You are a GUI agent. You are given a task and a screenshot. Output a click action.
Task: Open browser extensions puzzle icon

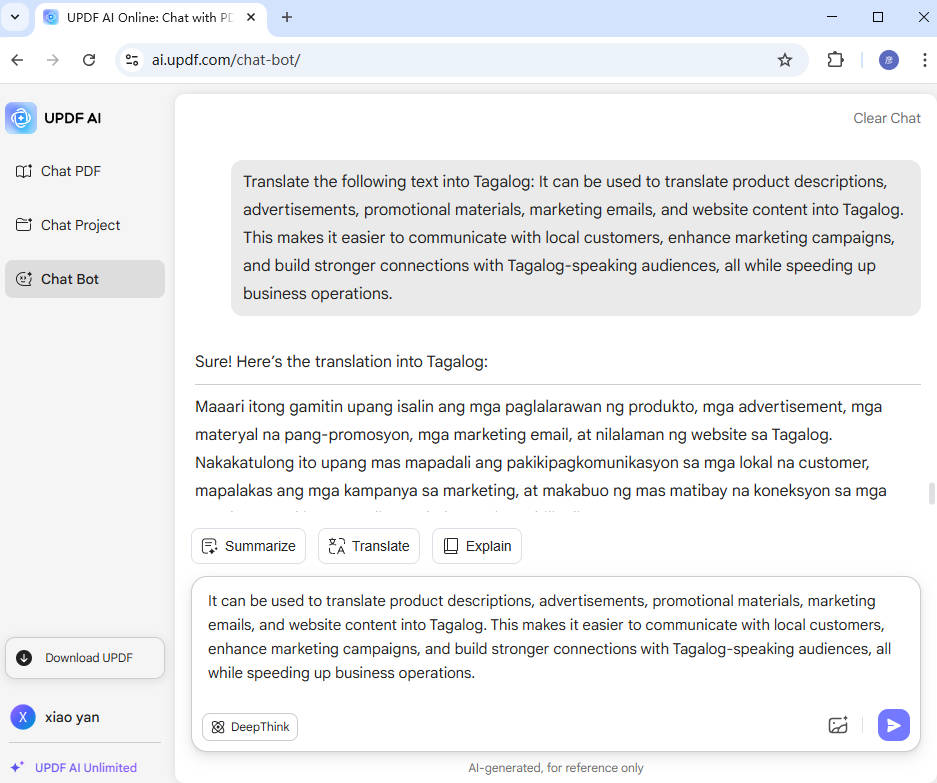coord(835,60)
